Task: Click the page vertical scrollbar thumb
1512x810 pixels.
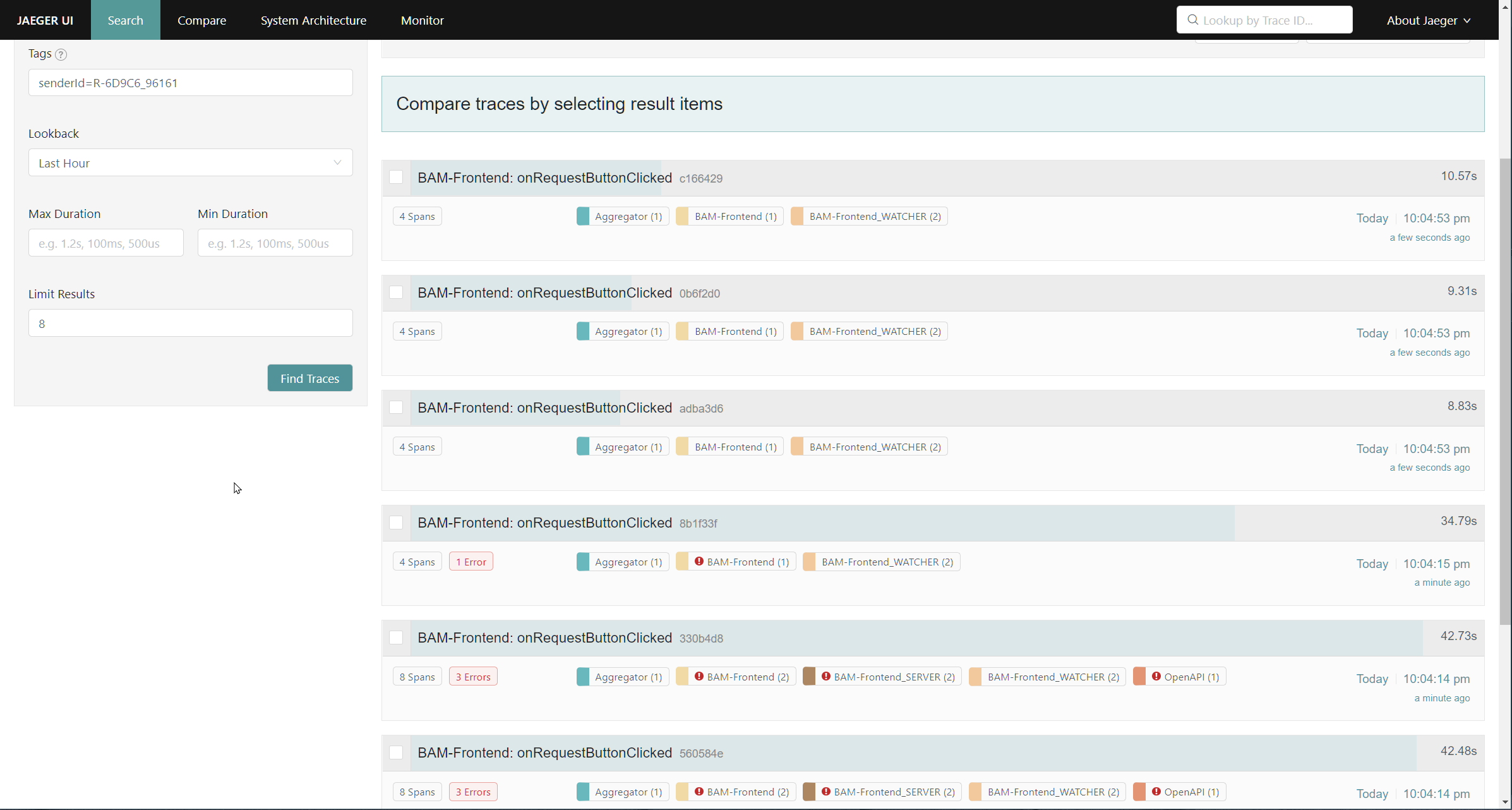Action: point(1505,392)
